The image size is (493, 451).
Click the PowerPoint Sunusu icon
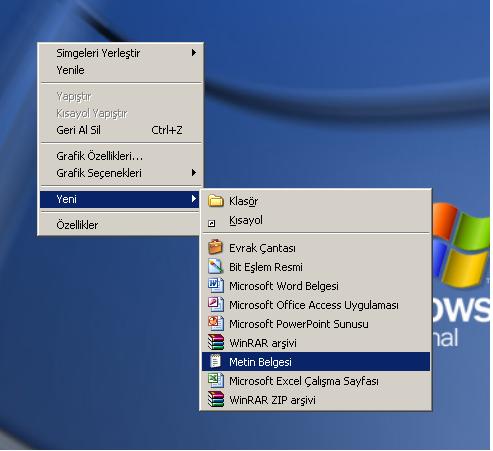tap(215, 323)
